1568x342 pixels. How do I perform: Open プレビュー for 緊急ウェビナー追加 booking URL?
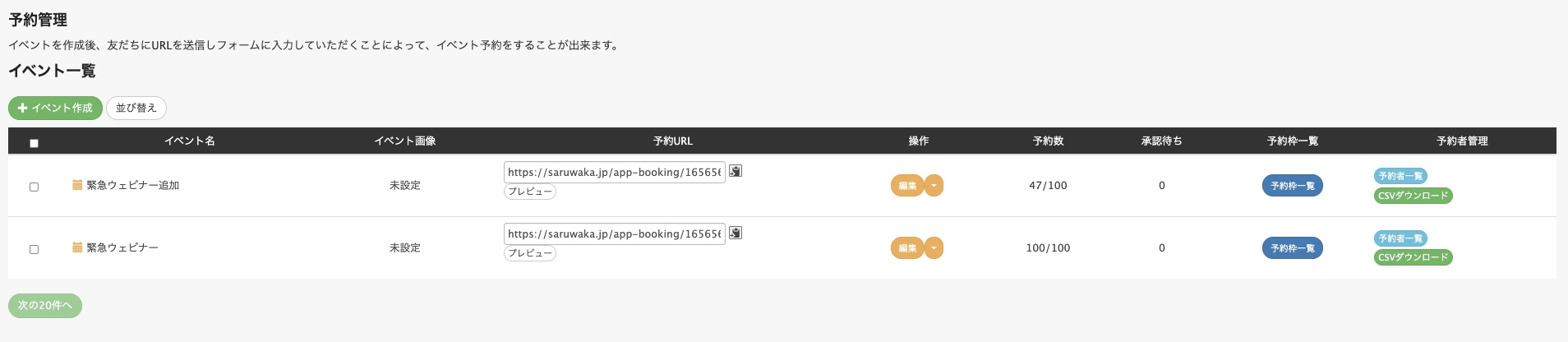530,192
